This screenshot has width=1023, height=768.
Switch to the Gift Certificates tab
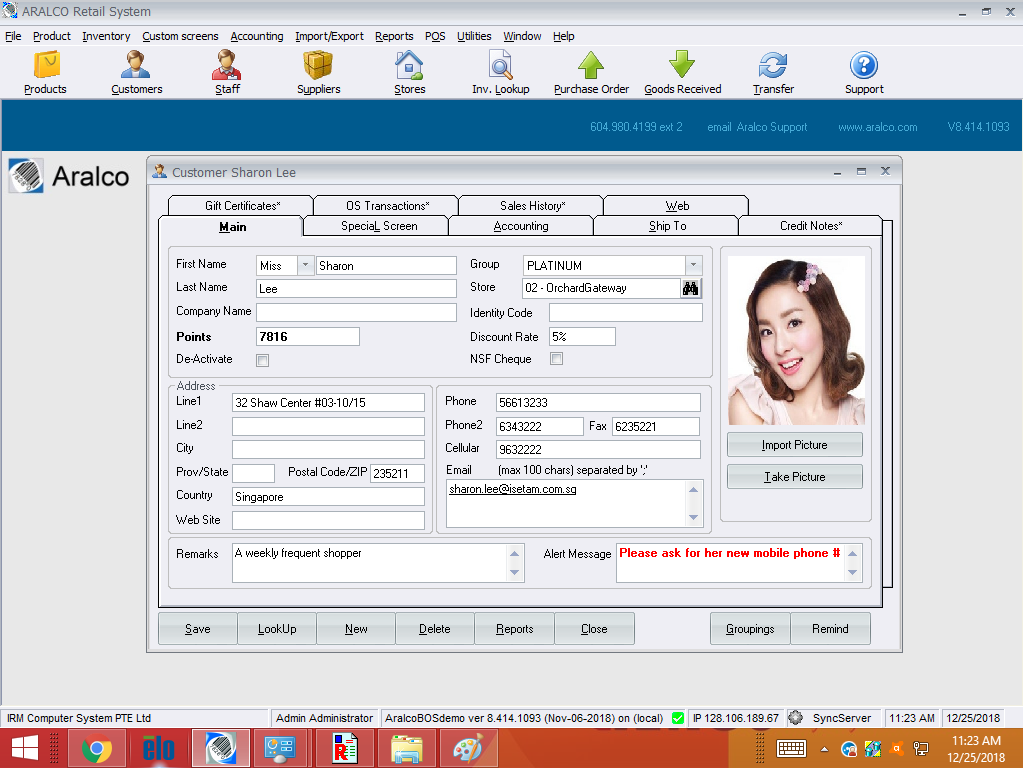(x=242, y=206)
